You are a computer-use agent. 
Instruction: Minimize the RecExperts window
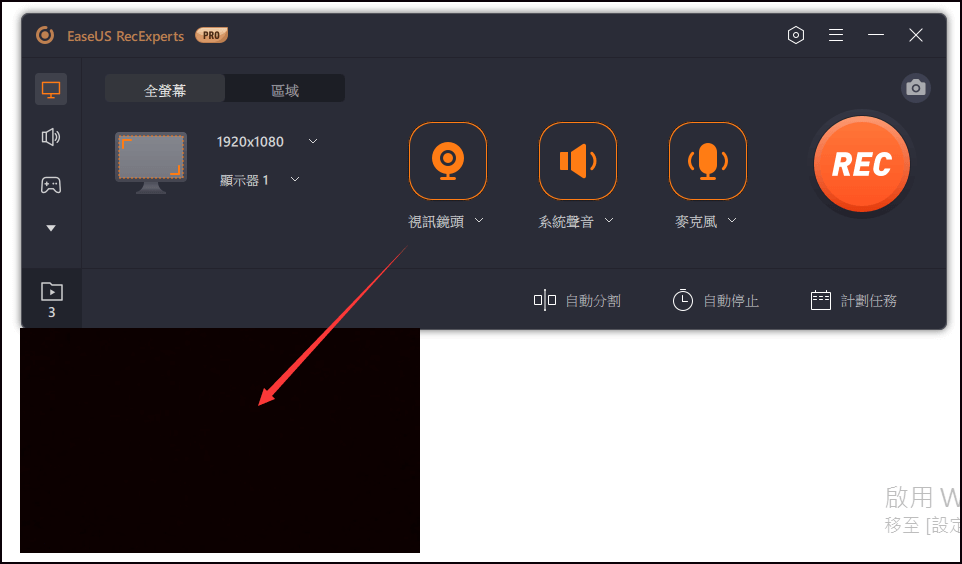tap(876, 35)
